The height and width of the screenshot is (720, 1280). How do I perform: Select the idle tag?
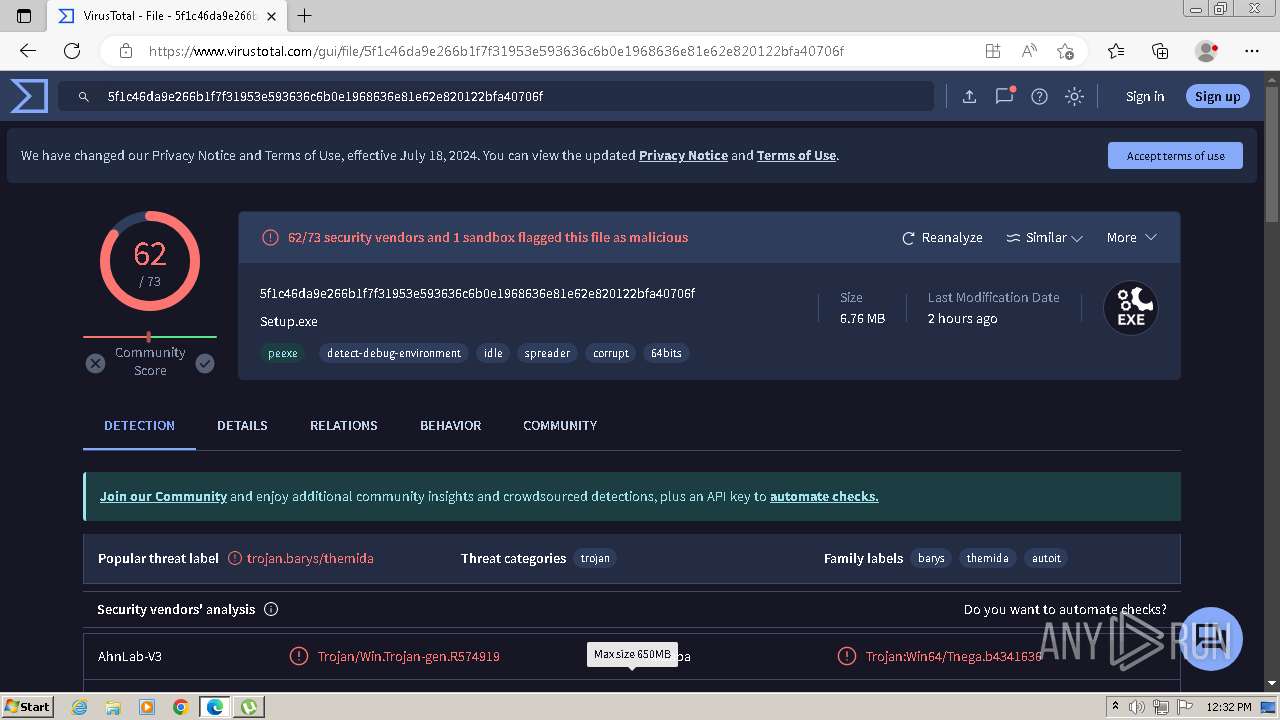[493, 353]
